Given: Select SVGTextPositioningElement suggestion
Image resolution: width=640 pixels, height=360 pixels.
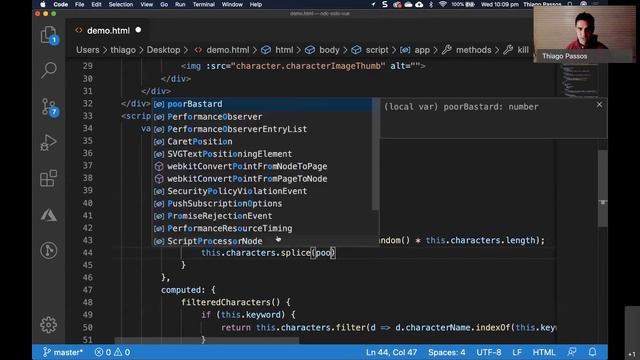Looking at the screenshot, I should (262, 154).
